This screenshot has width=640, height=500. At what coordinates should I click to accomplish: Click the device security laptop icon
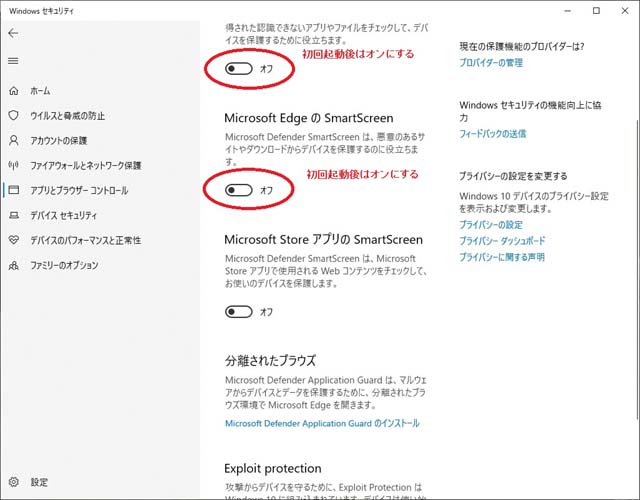click(x=13, y=215)
